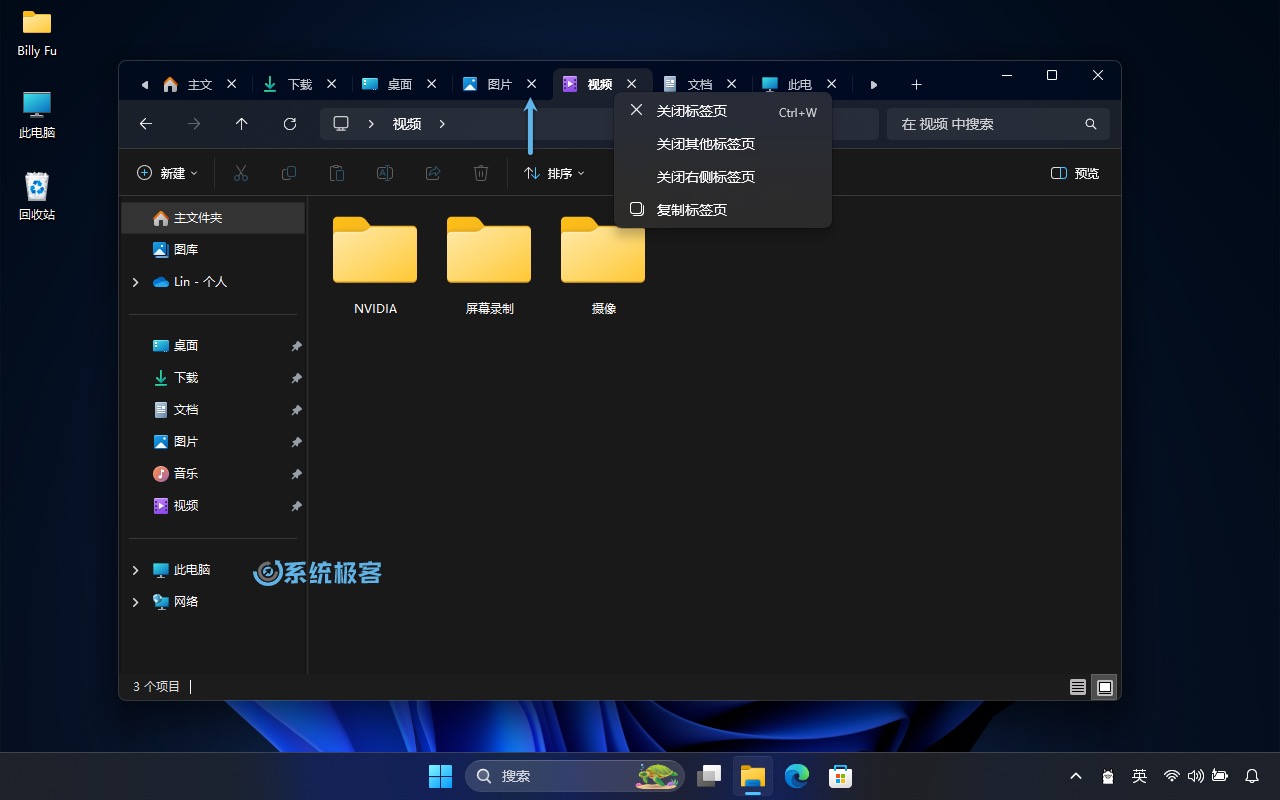Select 主文件夹 in the sidebar

213,218
